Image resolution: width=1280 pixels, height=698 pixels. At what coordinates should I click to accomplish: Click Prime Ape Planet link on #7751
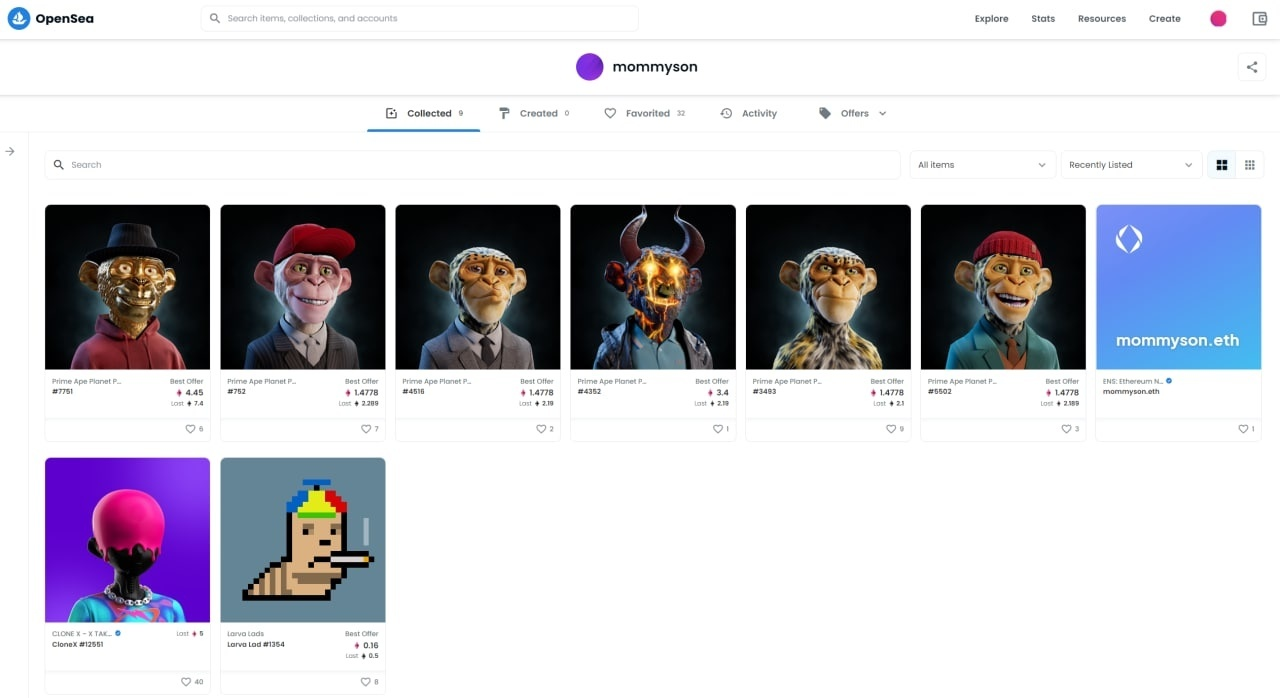pos(86,381)
